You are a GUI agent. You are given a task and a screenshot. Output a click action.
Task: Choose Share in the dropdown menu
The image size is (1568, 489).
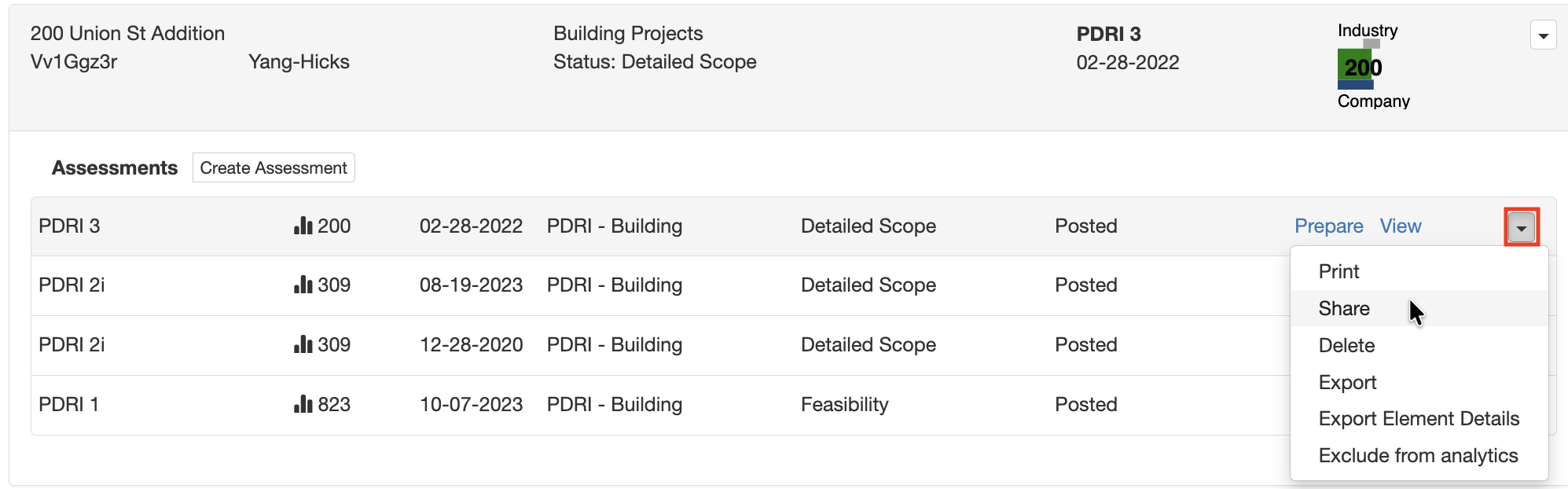tap(1344, 309)
